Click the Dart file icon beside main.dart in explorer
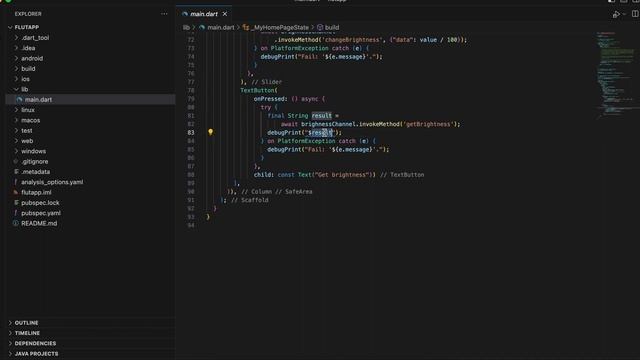Image resolution: width=640 pixels, height=360 pixels. [x=19, y=100]
